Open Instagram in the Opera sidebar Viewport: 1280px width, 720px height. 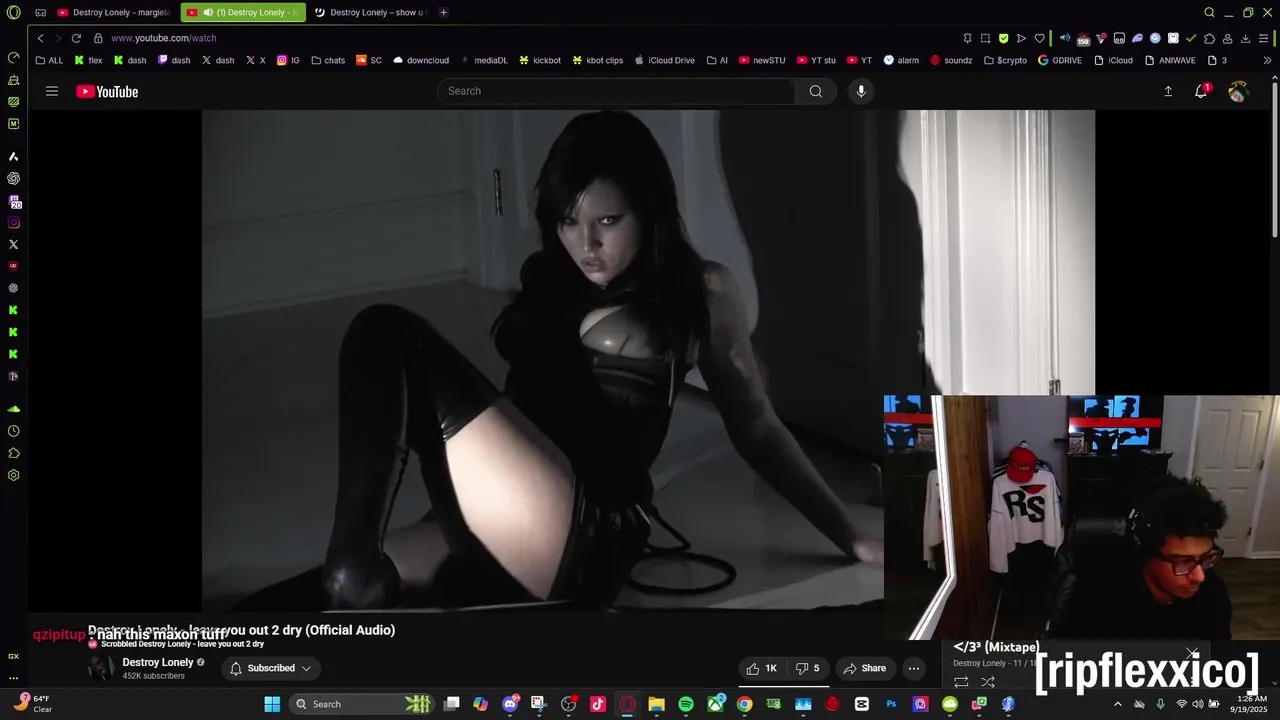13,223
